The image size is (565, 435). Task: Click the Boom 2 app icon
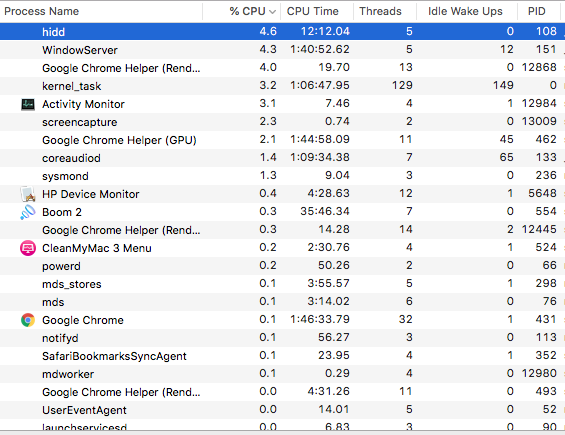click(28, 212)
